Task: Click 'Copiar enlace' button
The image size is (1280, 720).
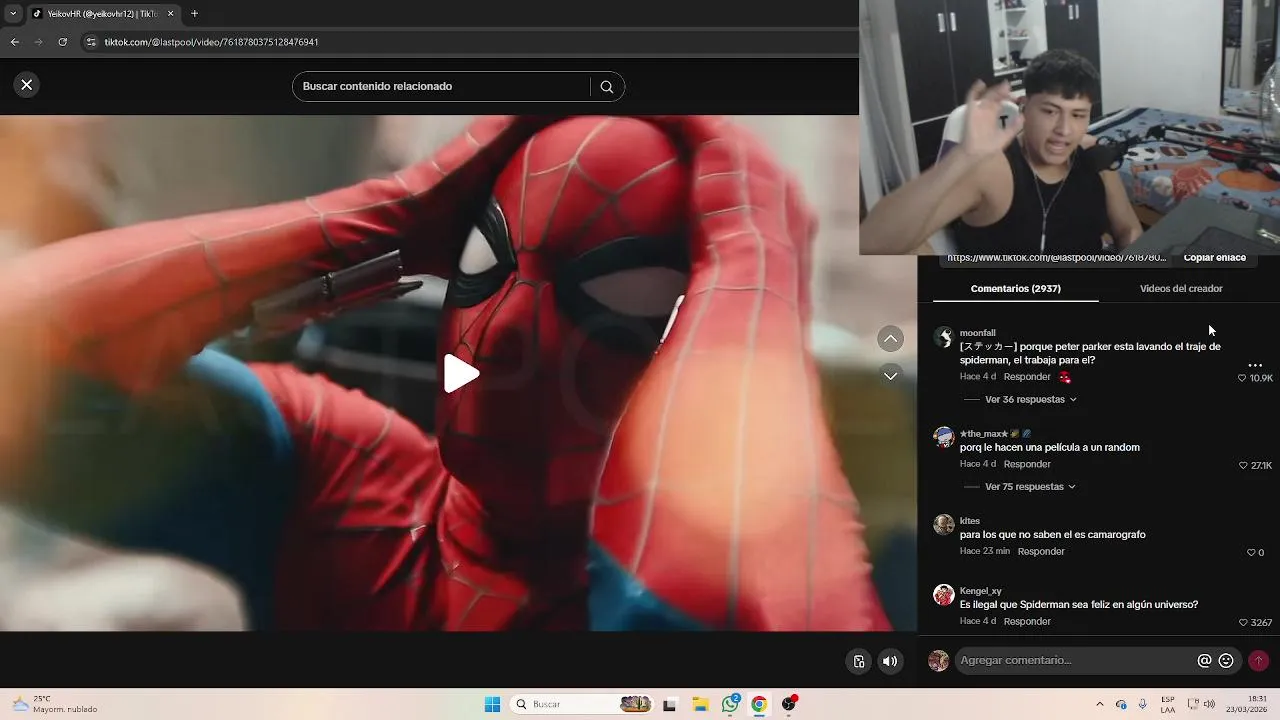Action: pyautogui.click(x=1214, y=258)
